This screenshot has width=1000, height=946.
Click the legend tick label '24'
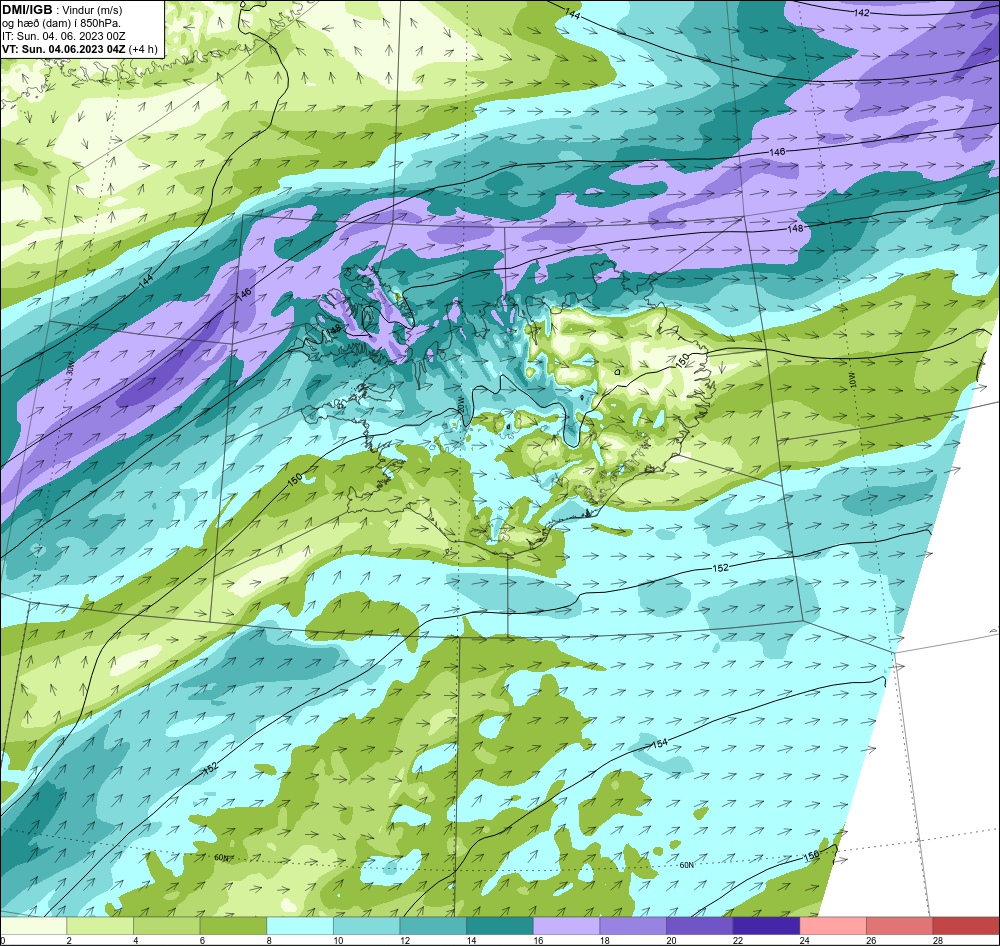tap(804, 940)
